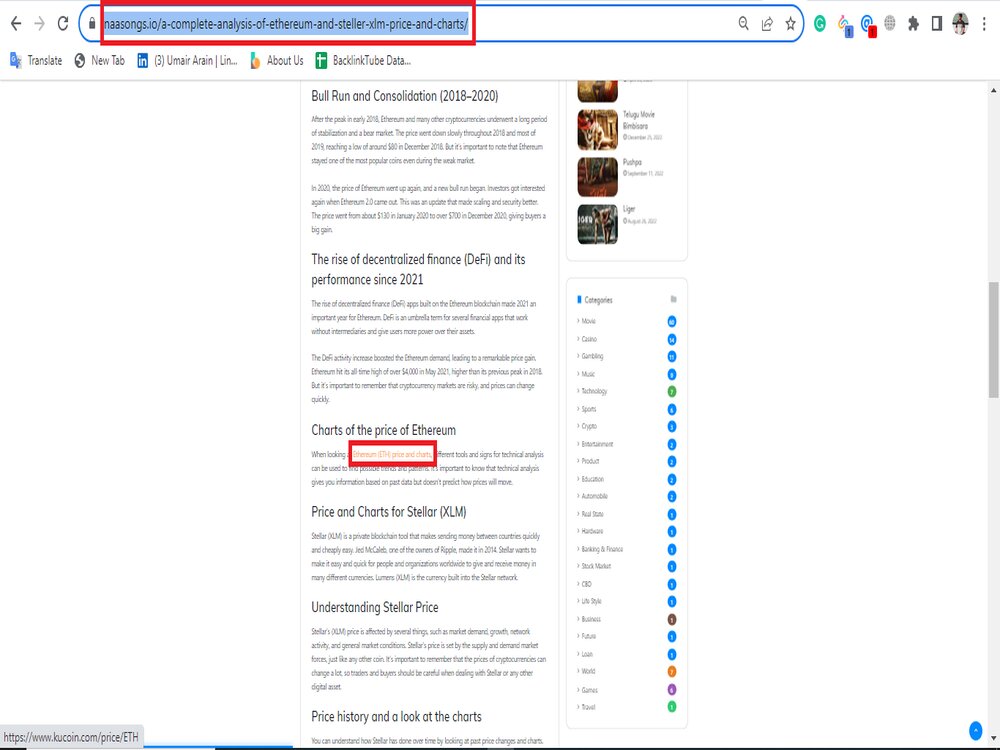Open Chrome's three-dot menu

(984, 24)
